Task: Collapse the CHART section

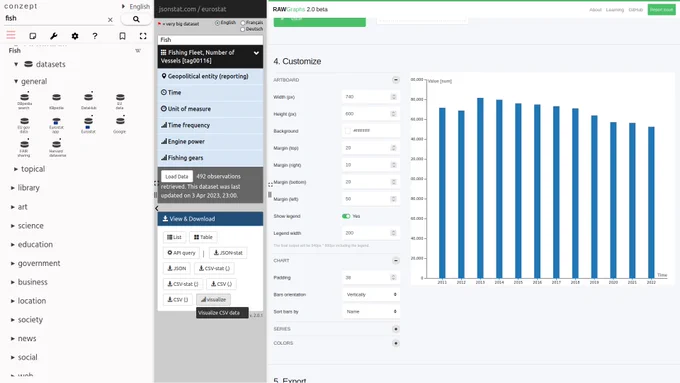Action: coord(396,261)
